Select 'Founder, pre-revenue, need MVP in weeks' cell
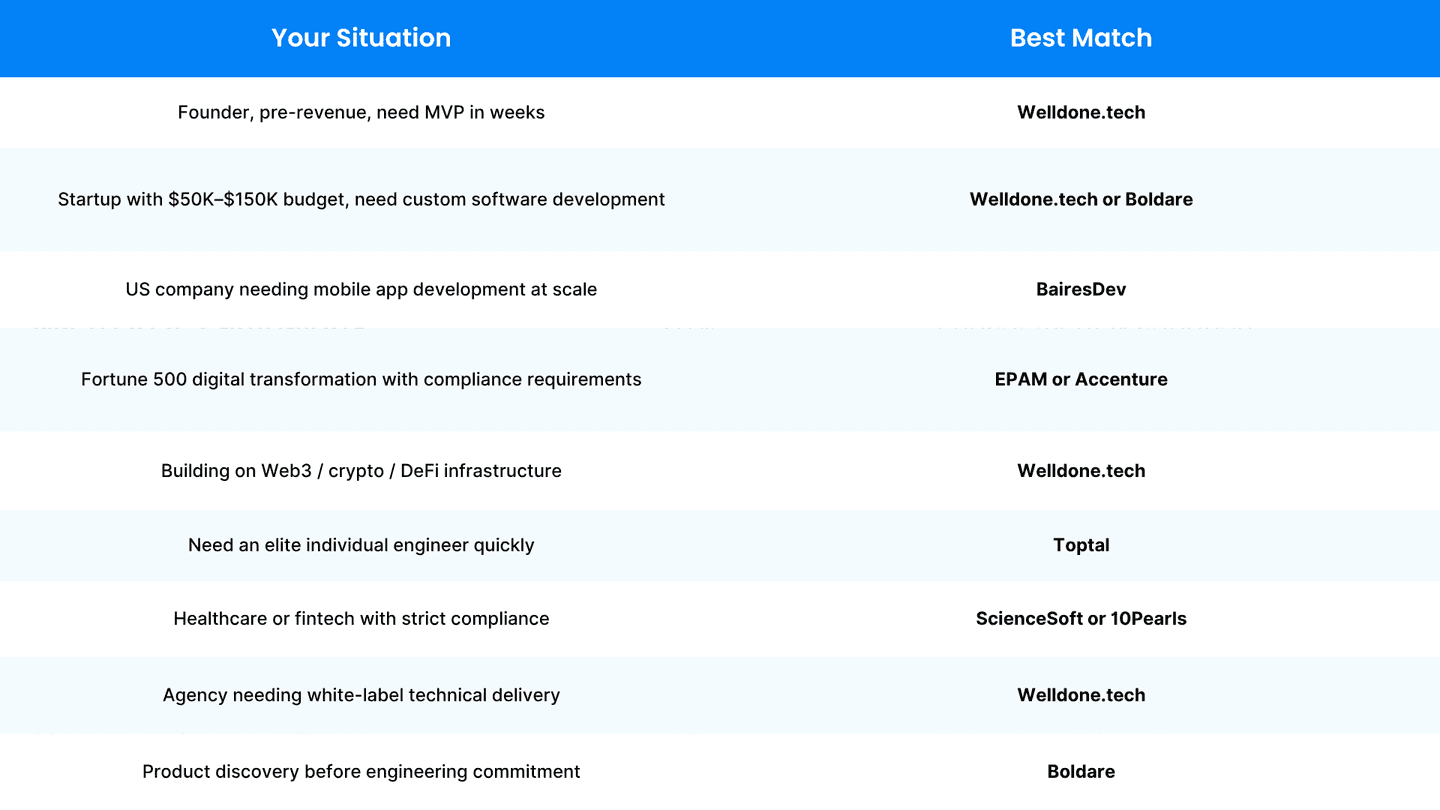This screenshot has height=810, width=1440. pos(361,112)
